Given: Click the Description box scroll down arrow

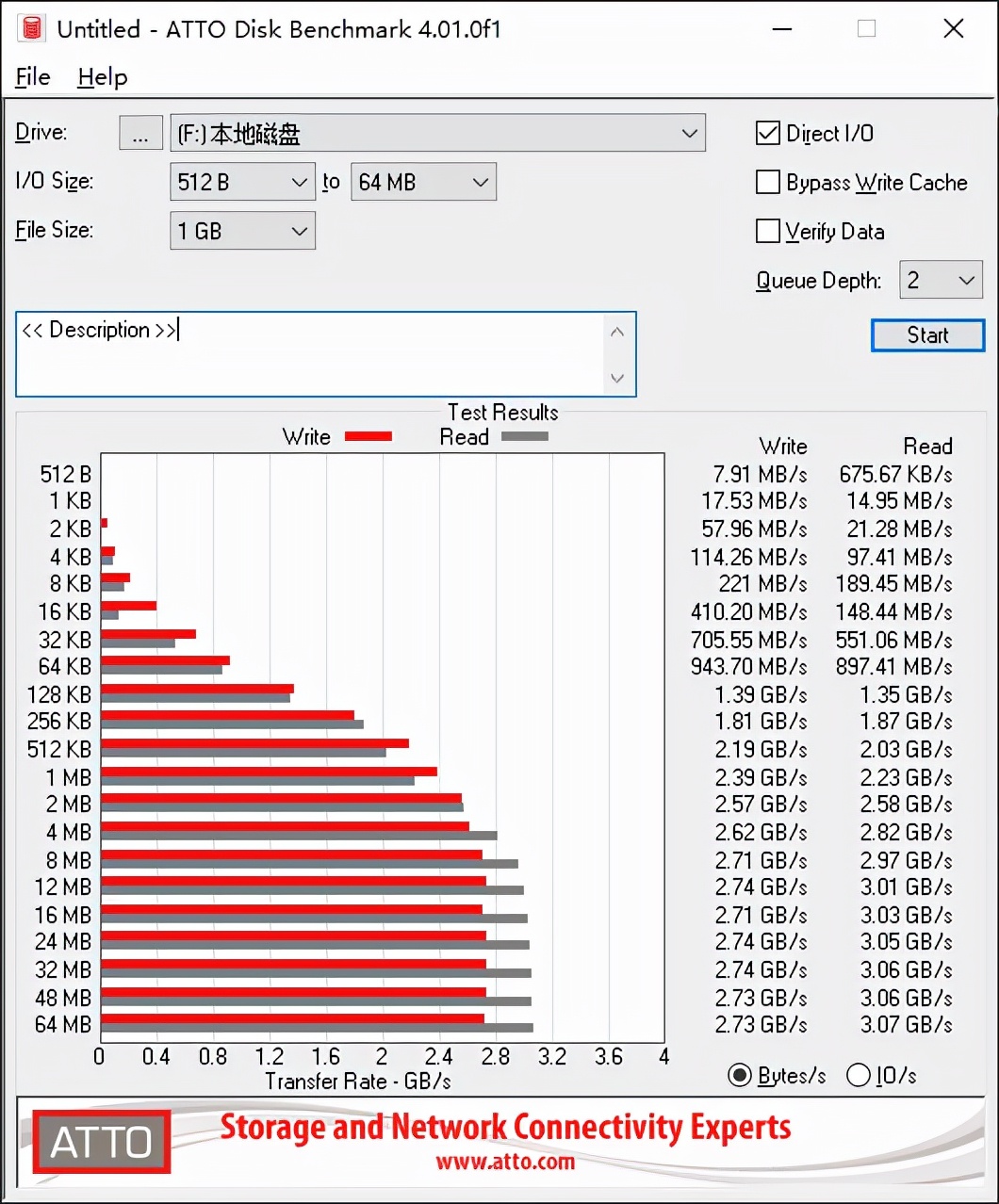Looking at the screenshot, I should (x=617, y=379).
